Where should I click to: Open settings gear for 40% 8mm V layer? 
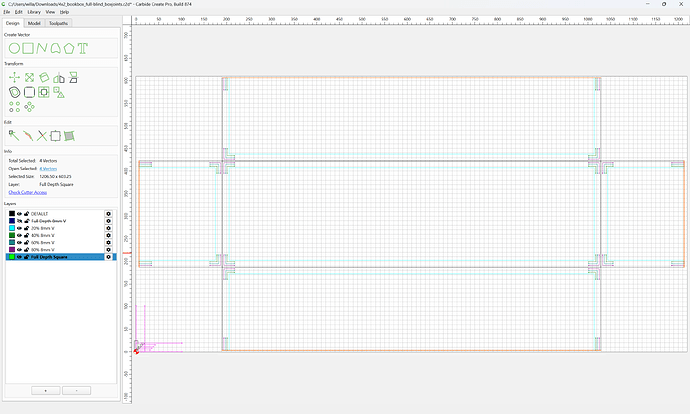tap(108, 235)
